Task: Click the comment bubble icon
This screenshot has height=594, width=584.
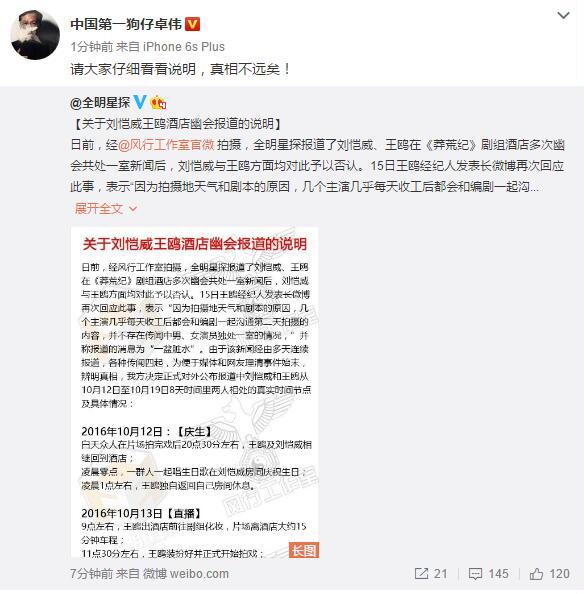Action: [475, 574]
